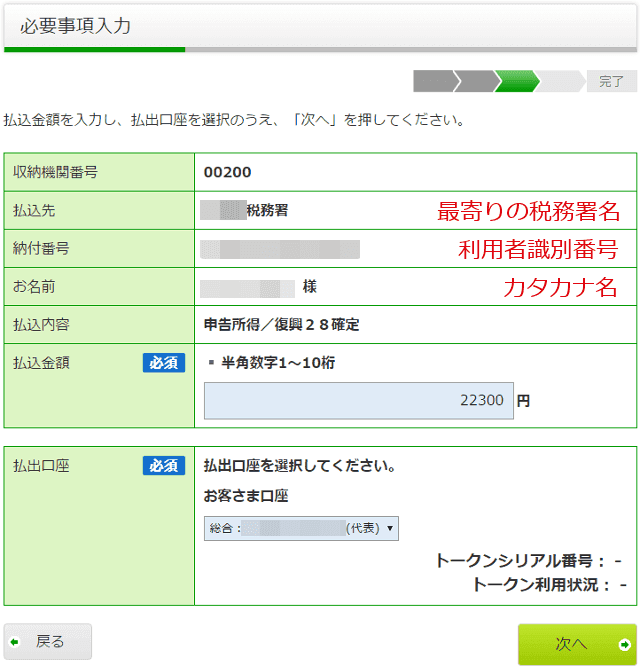Focus the 払込金額 input field showing 22300

point(358,401)
